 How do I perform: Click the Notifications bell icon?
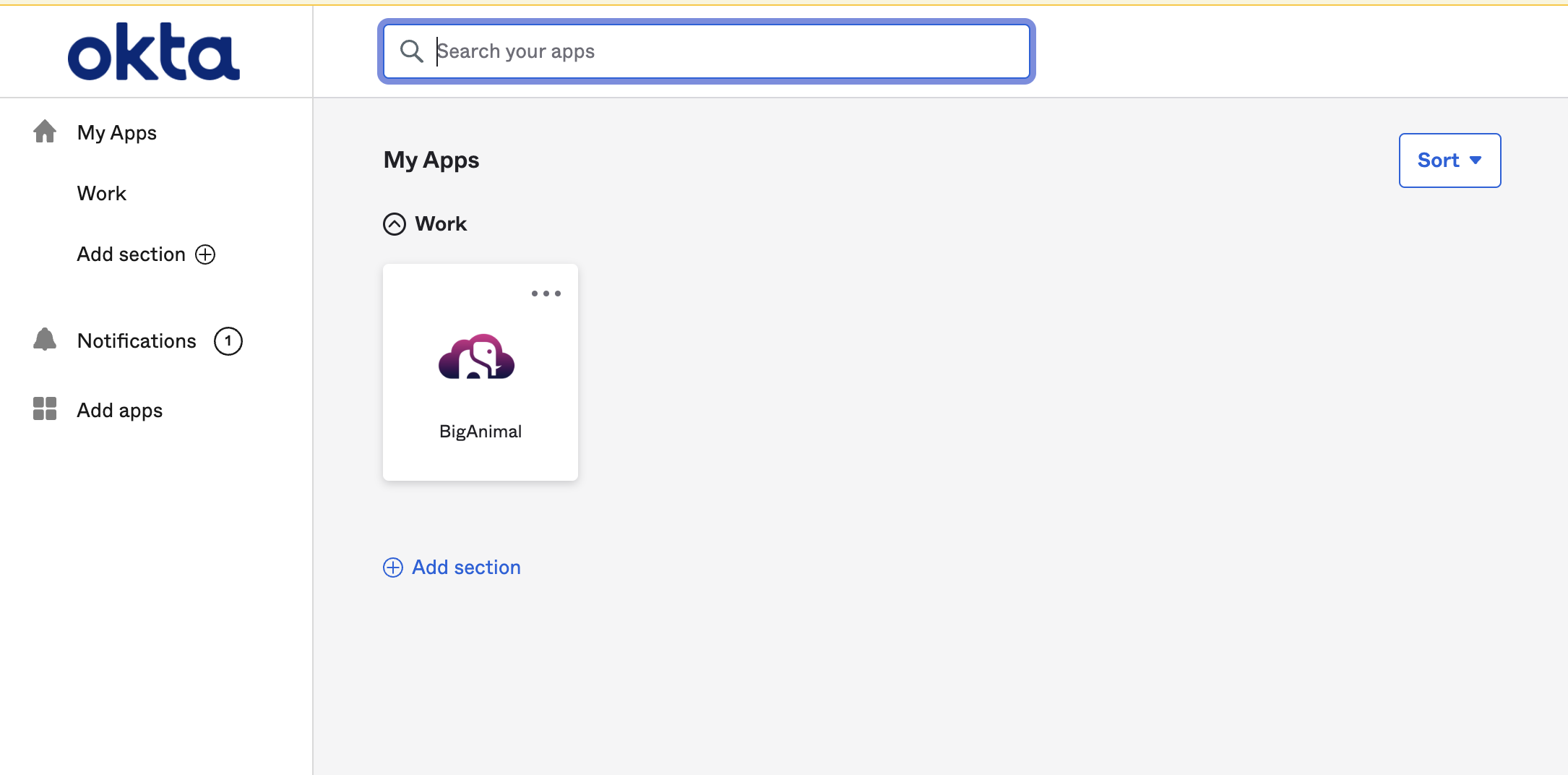(45, 339)
